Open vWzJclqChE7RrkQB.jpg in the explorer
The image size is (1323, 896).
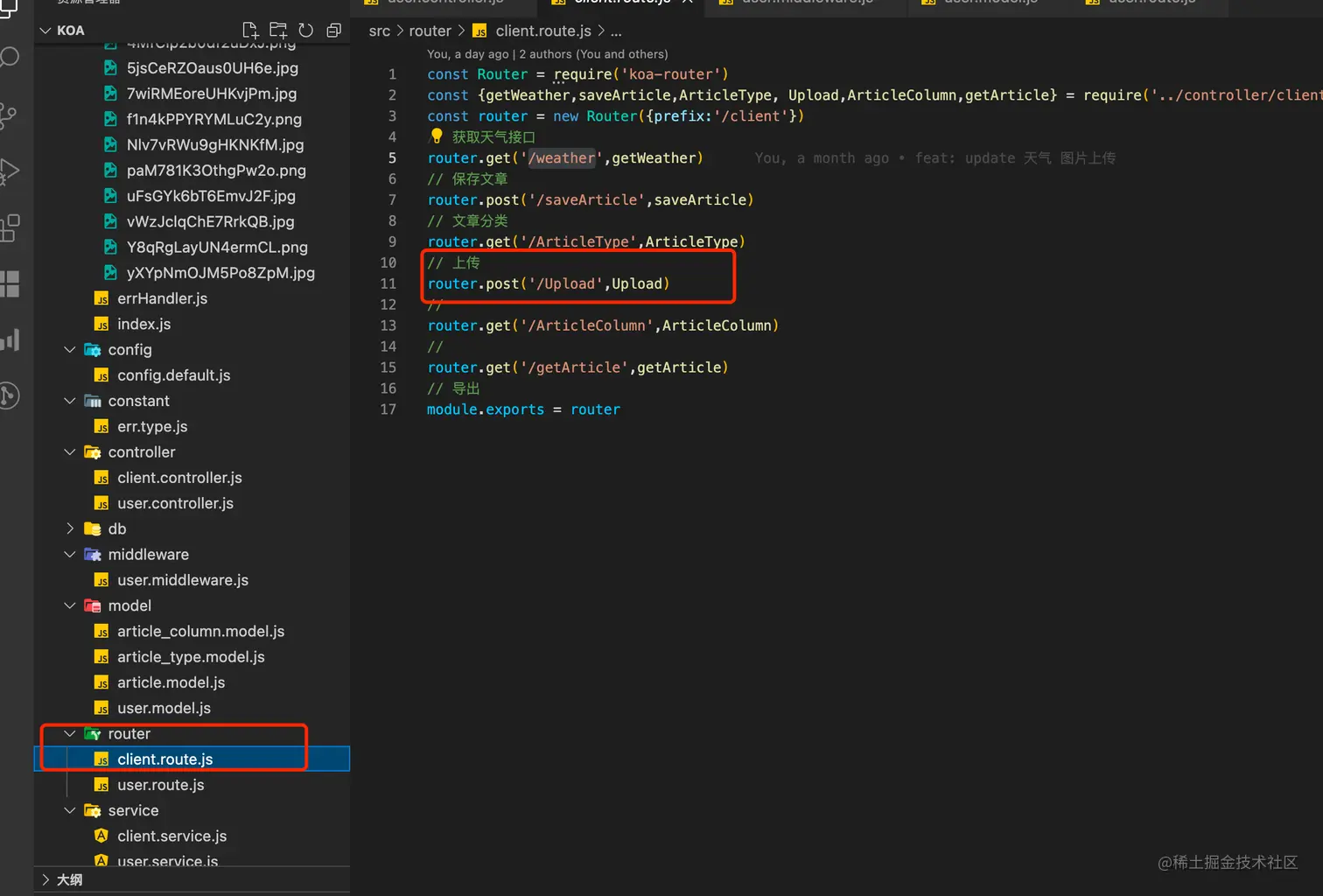pos(211,221)
